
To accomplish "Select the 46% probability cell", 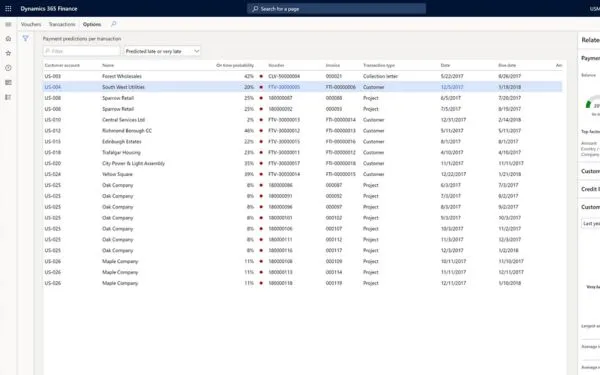I will pos(249,130).
